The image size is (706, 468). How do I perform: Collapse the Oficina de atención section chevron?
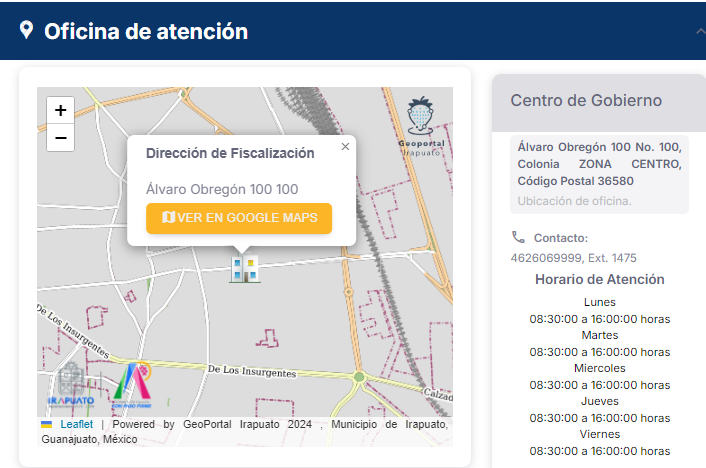pyautogui.click(x=700, y=32)
